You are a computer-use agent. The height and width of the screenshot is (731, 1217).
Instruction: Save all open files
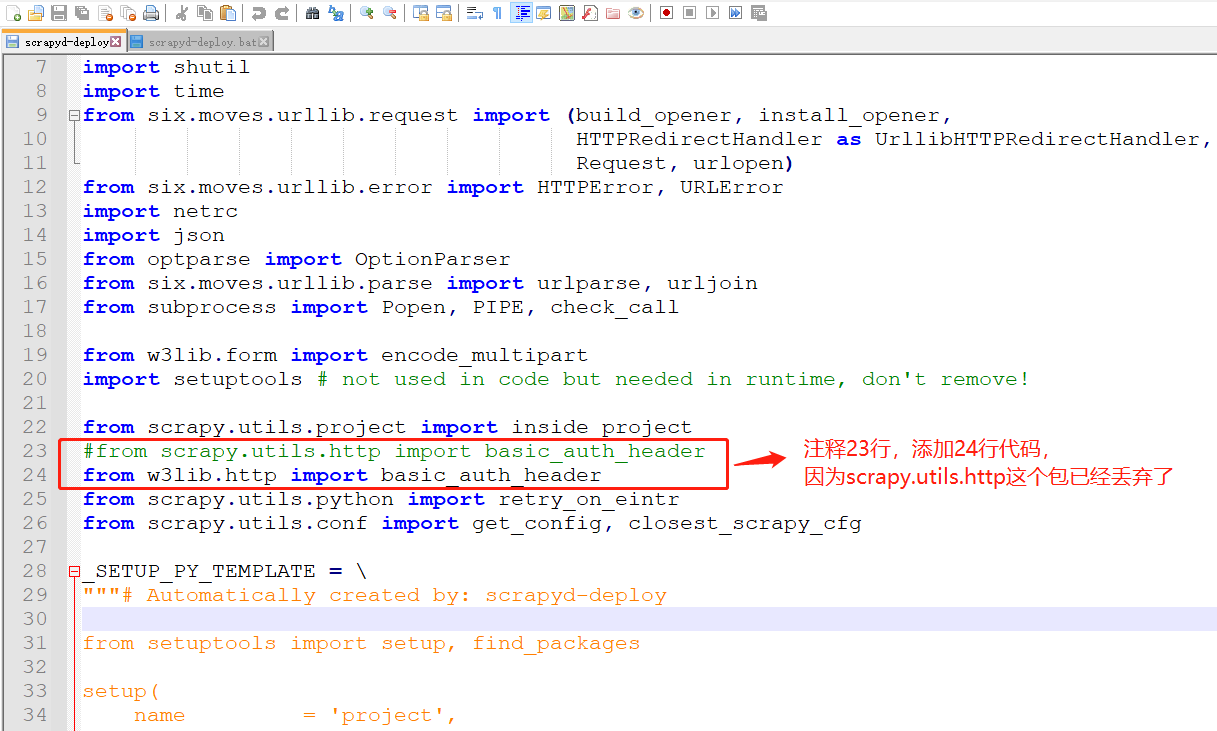coord(84,14)
